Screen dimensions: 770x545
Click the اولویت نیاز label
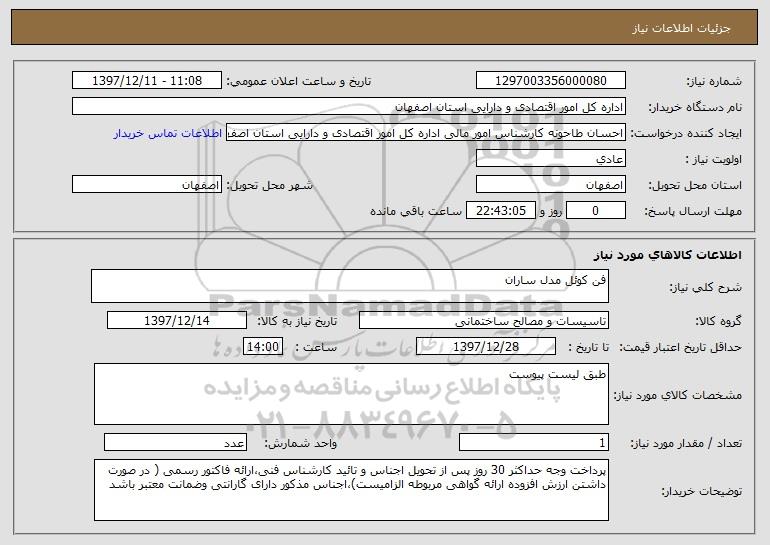[x=714, y=160]
